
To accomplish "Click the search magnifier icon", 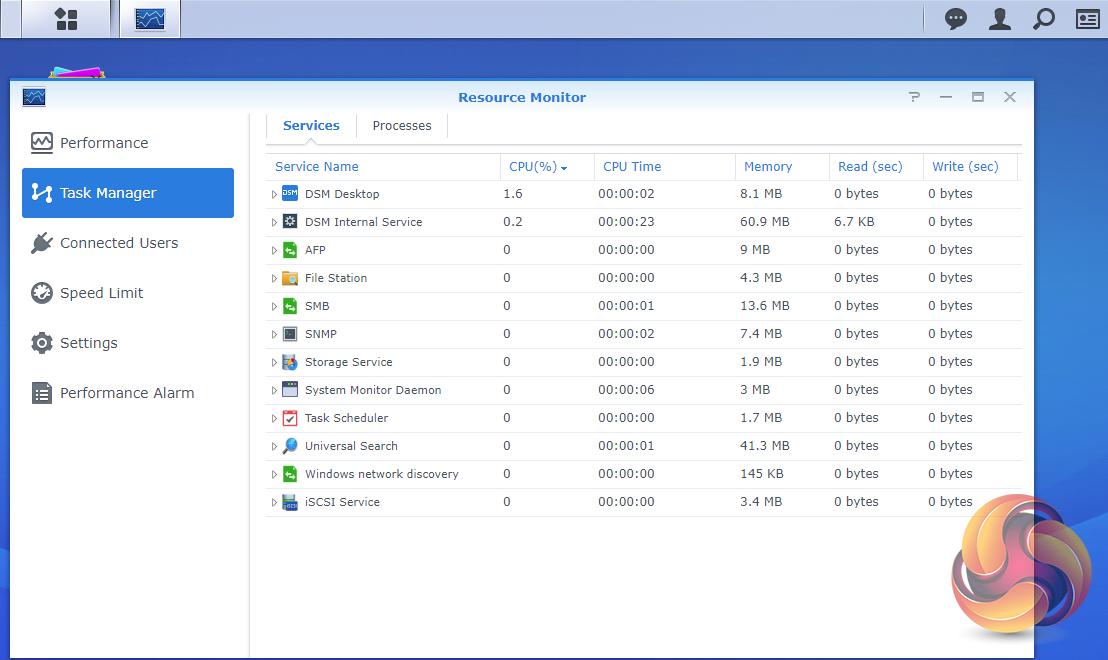I will [1043, 19].
